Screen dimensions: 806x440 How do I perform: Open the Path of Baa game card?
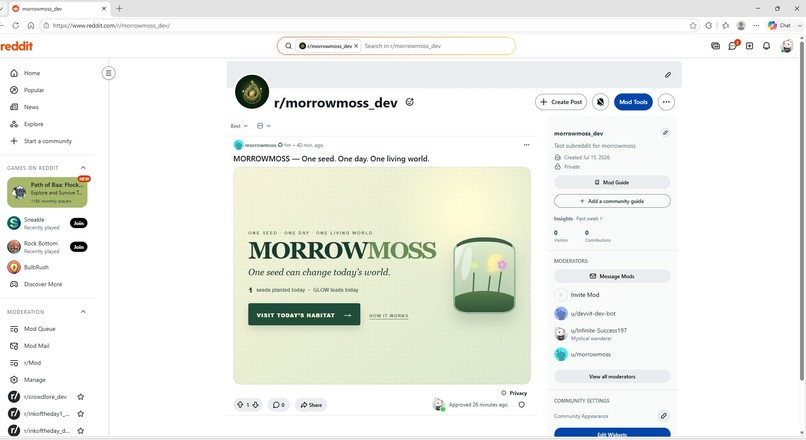pos(47,192)
